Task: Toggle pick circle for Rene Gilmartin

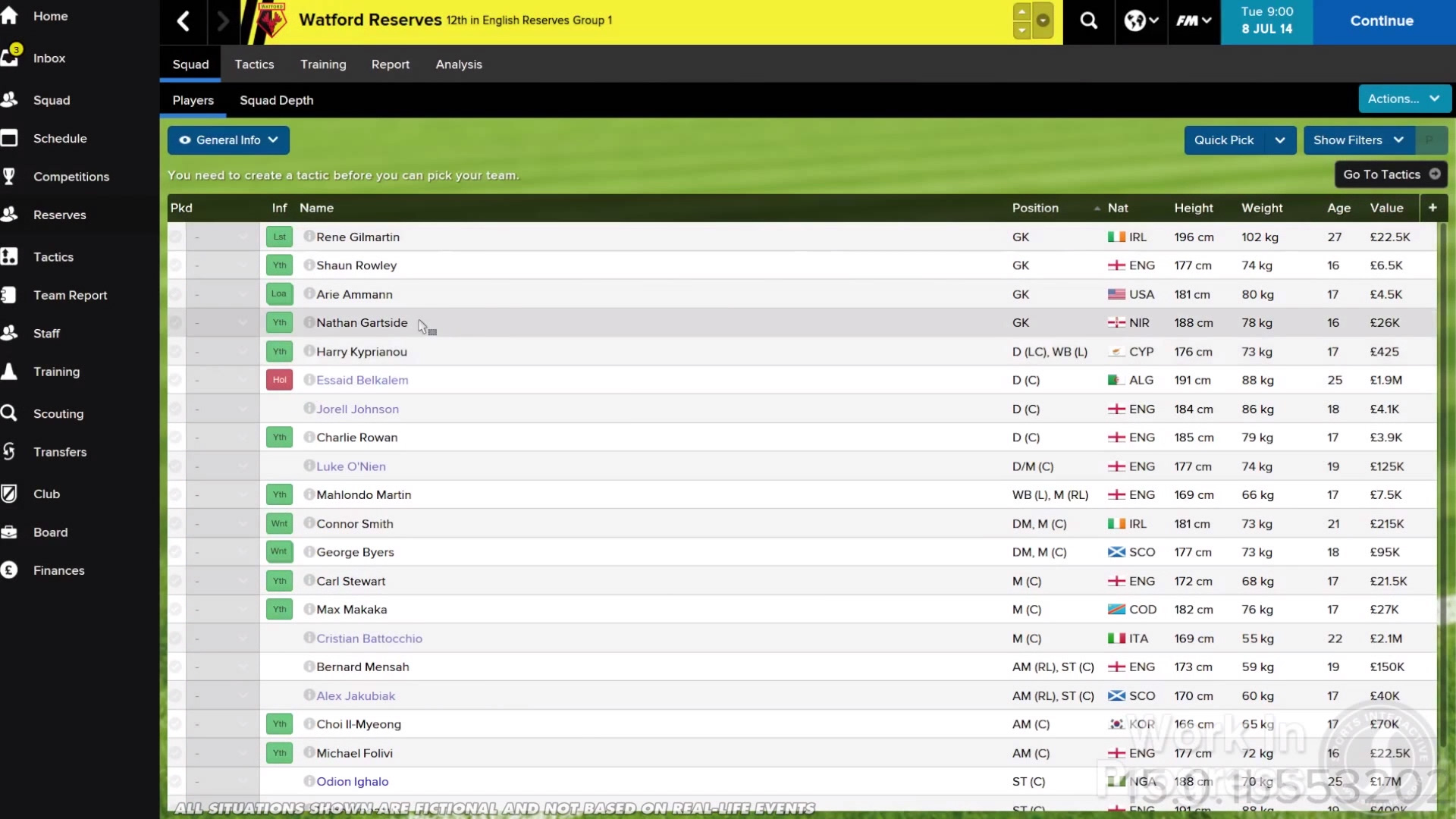Action: [175, 237]
